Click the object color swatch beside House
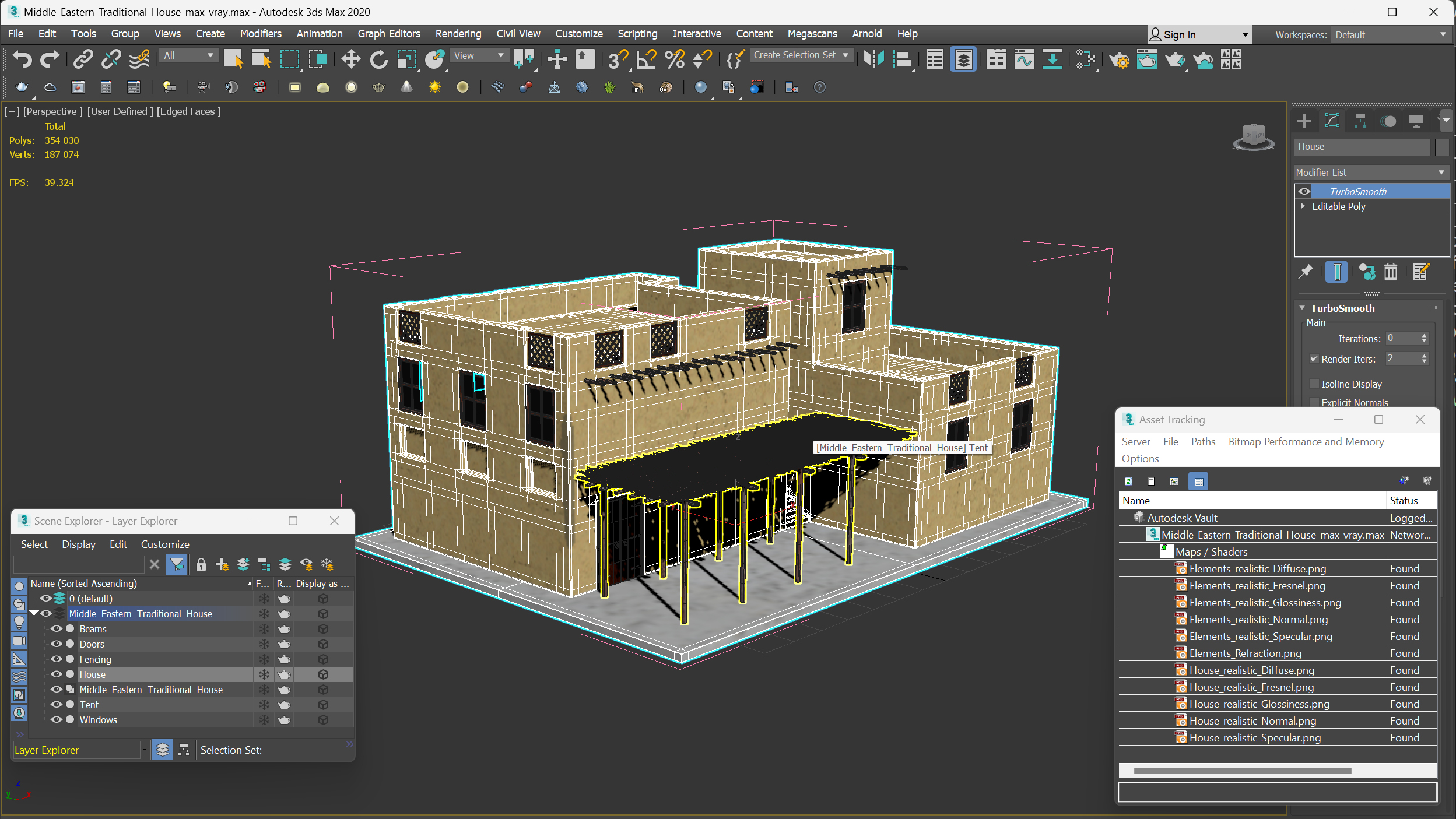The height and width of the screenshot is (819, 1456). pos(1441,147)
